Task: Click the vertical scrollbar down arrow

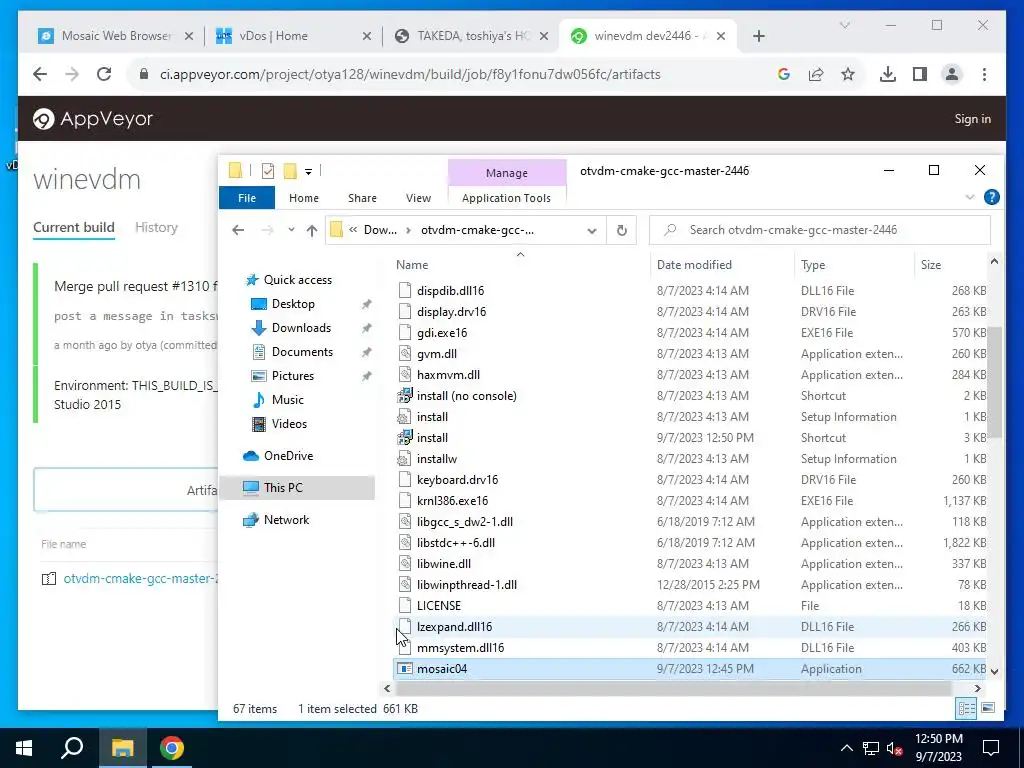Action: point(994,671)
